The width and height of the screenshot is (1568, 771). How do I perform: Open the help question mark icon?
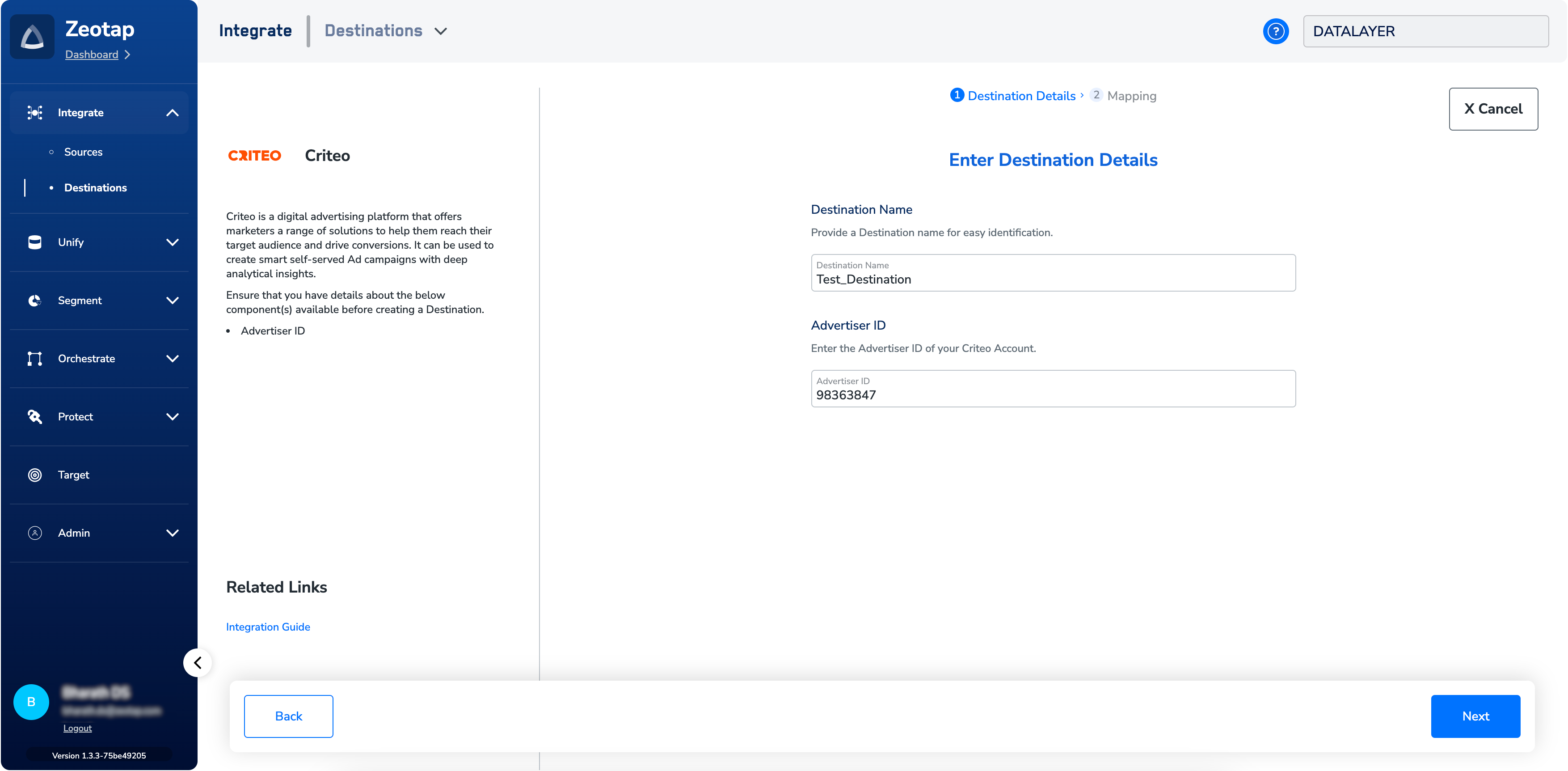[1275, 31]
